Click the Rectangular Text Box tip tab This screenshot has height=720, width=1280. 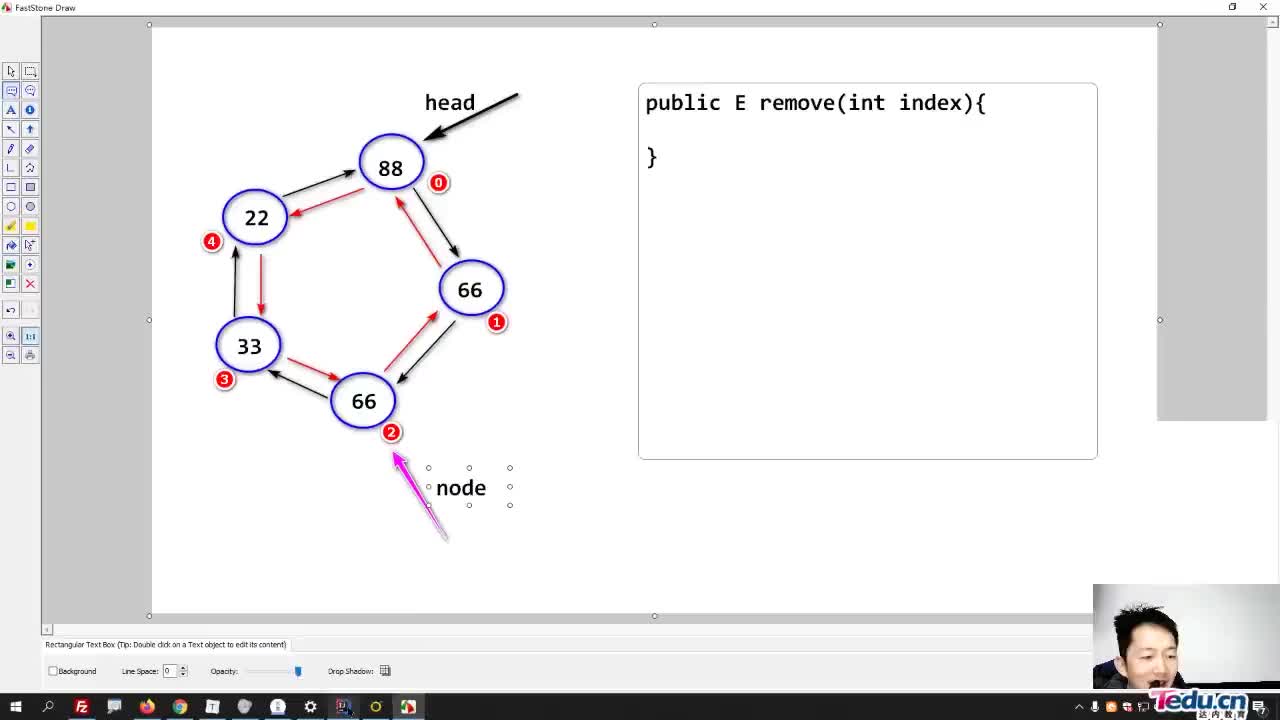166,644
